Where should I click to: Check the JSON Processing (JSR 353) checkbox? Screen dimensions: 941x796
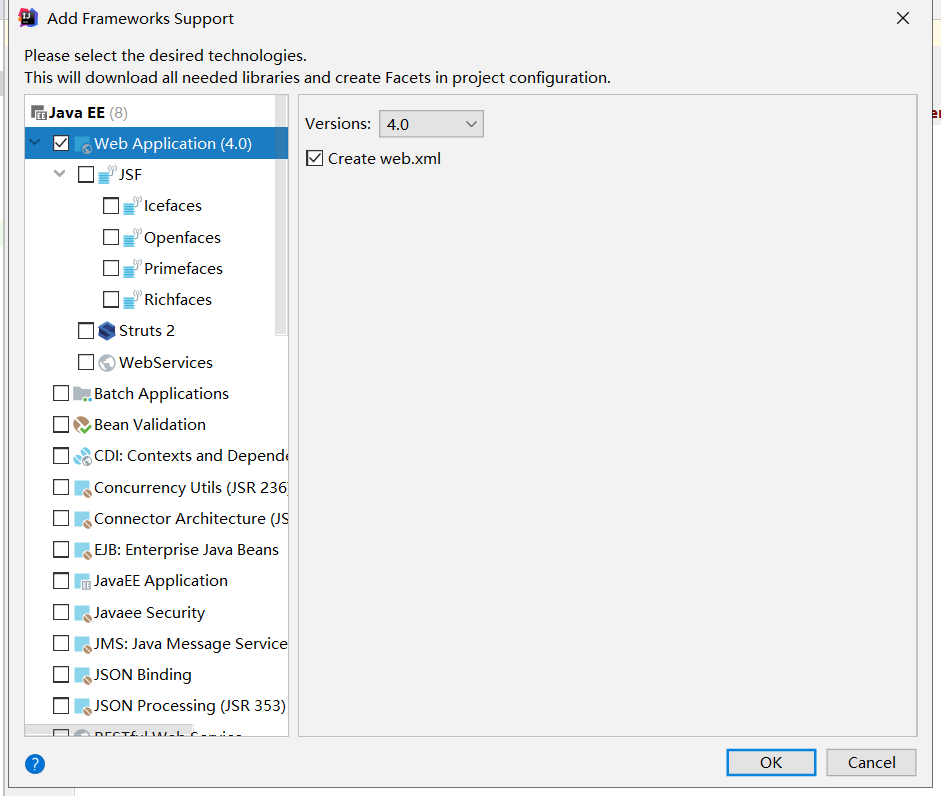click(x=61, y=705)
